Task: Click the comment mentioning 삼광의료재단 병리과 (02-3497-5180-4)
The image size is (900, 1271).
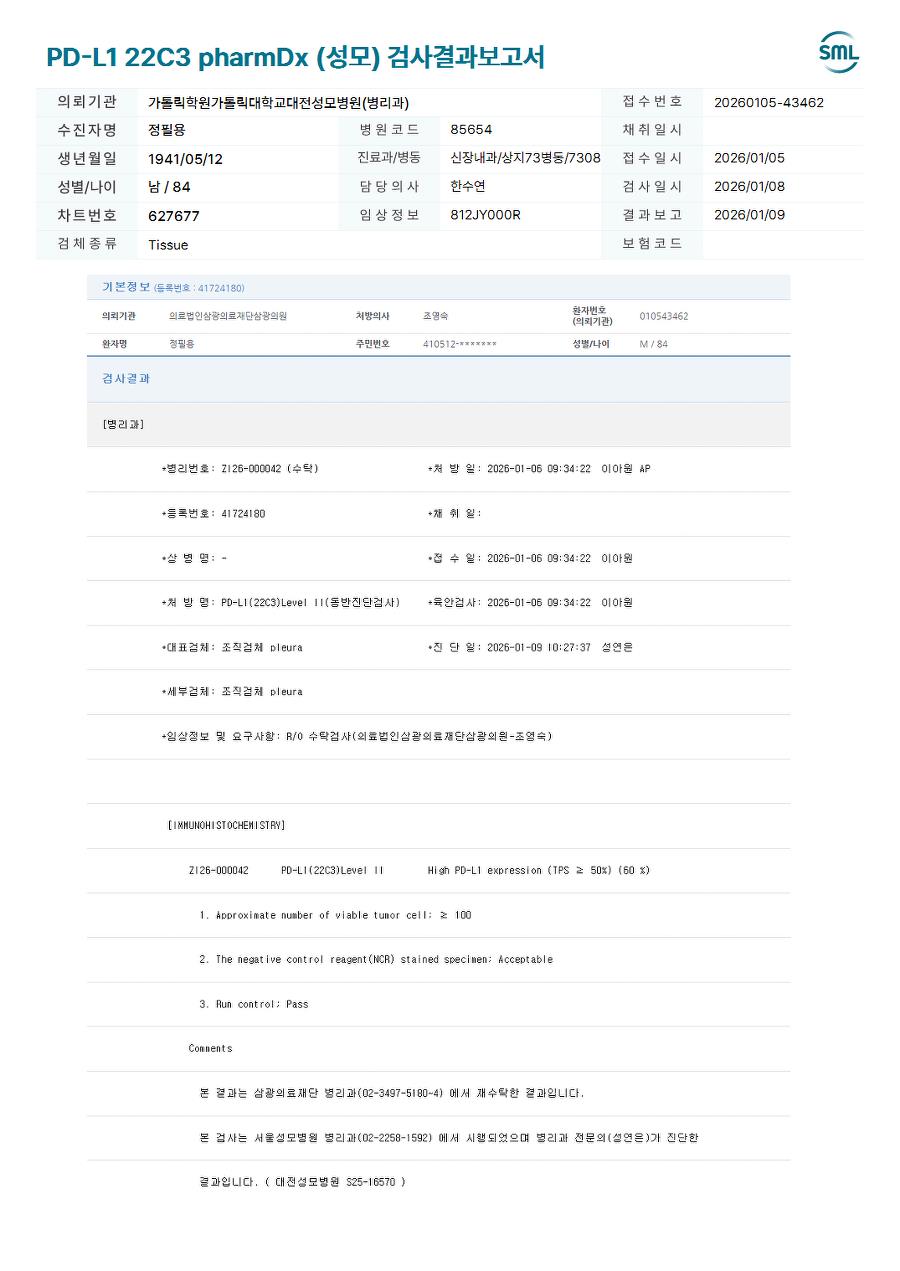Action: tap(392, 1093)
